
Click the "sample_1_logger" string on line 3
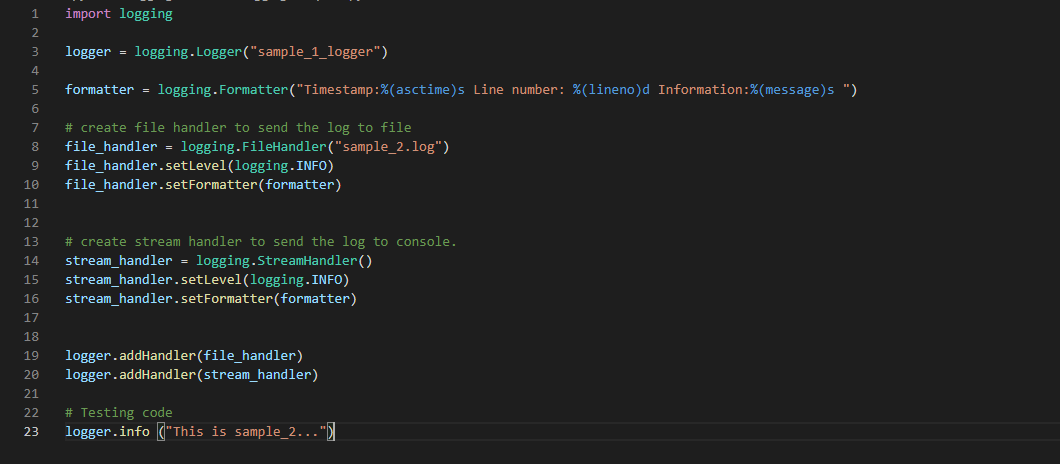coord(315,51)
